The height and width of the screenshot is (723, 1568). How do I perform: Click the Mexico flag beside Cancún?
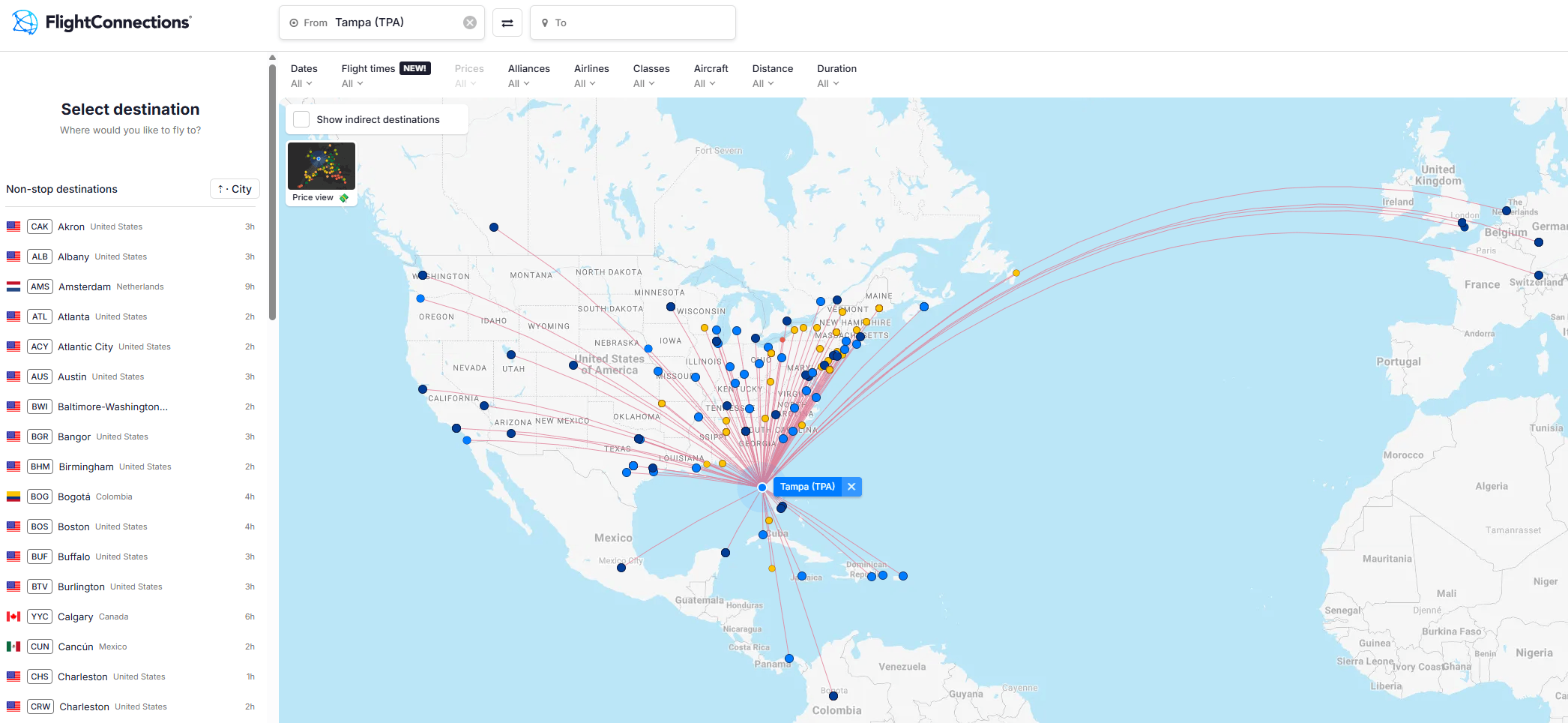tap(13, 646)
